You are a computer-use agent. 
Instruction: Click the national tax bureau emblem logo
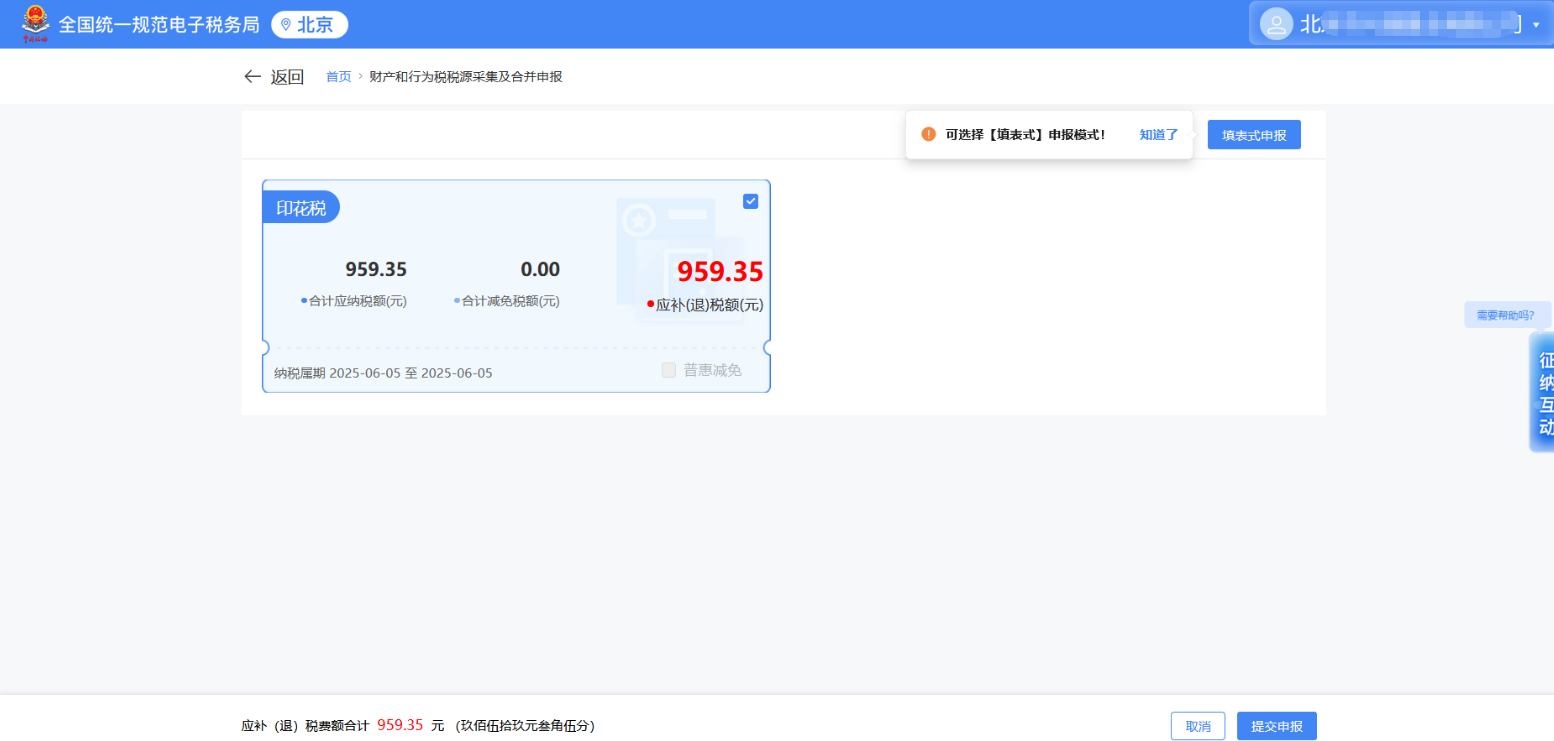tap(36, 23)
